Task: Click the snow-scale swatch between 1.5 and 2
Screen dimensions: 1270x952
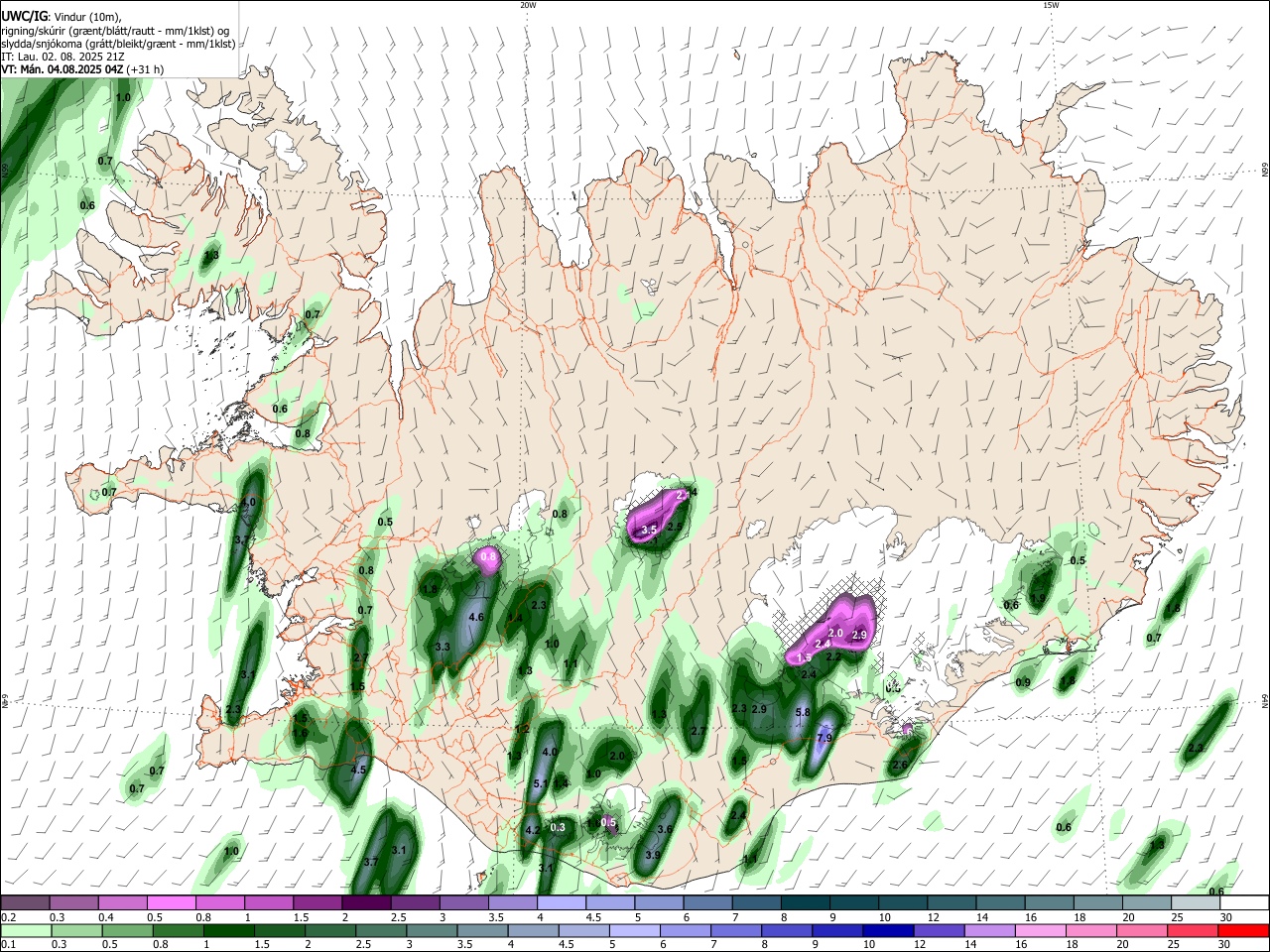Action: (317, 903)
